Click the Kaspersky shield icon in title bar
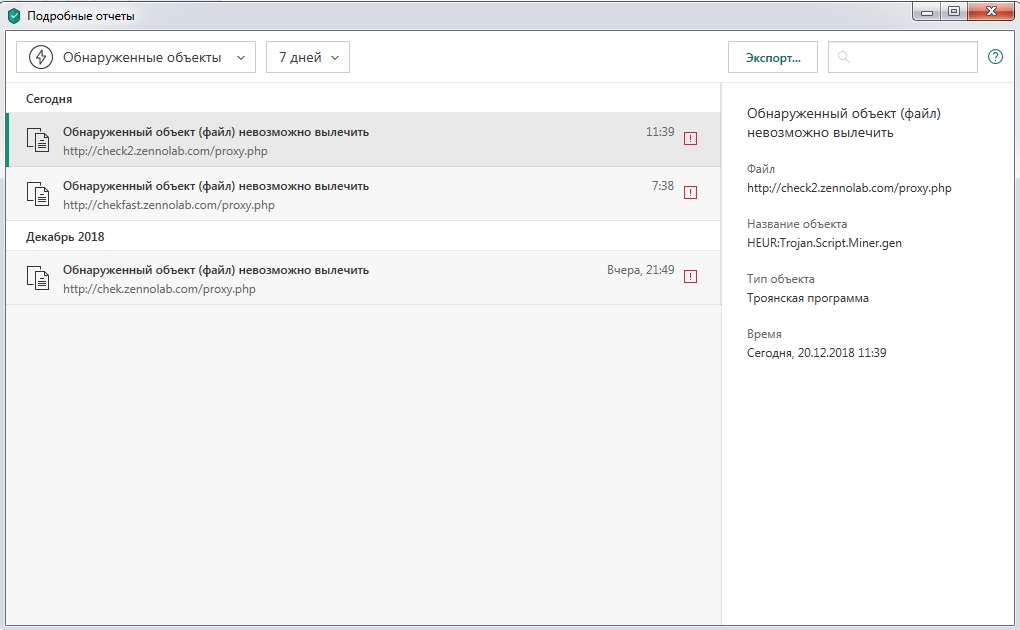Image resolution: width=1020 pixels, height=630 pixels. coord(14,16)
